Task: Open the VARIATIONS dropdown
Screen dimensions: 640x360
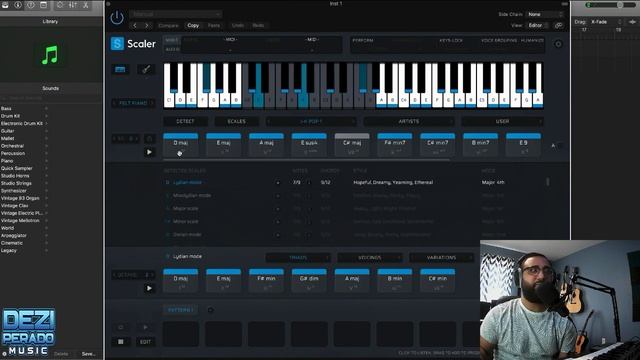Action: 441,258
